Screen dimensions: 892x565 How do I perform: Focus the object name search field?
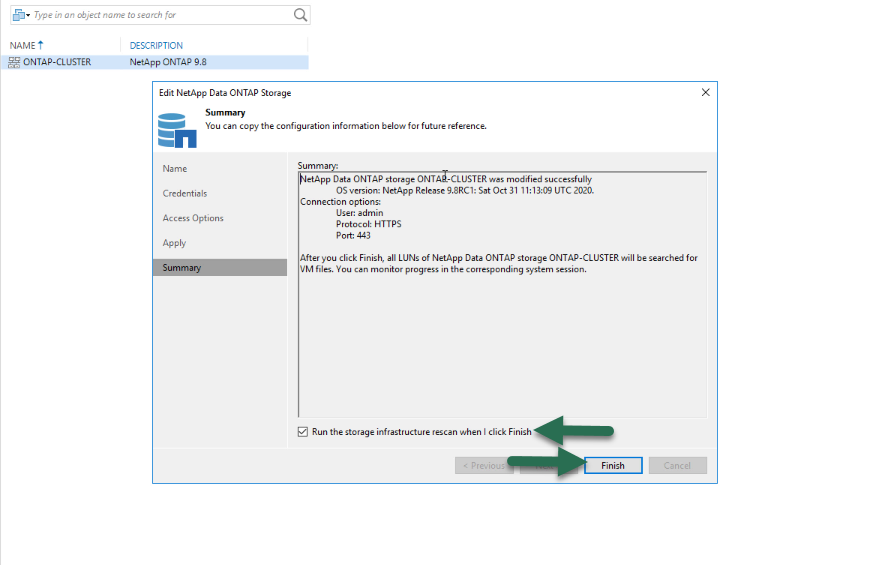(162, 15)
